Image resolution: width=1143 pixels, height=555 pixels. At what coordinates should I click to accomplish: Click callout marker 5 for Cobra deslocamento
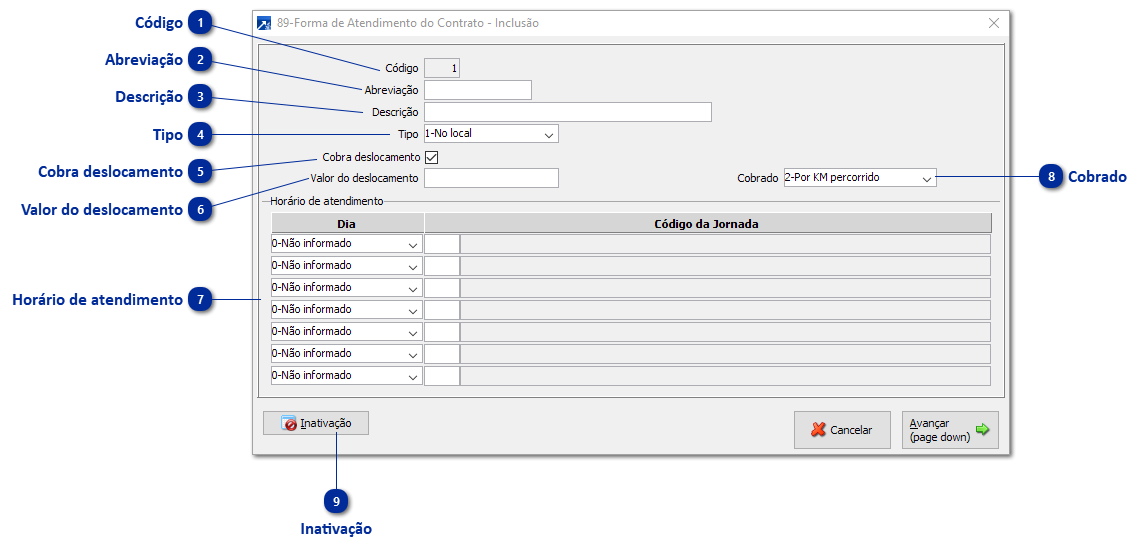pos(202,172)
